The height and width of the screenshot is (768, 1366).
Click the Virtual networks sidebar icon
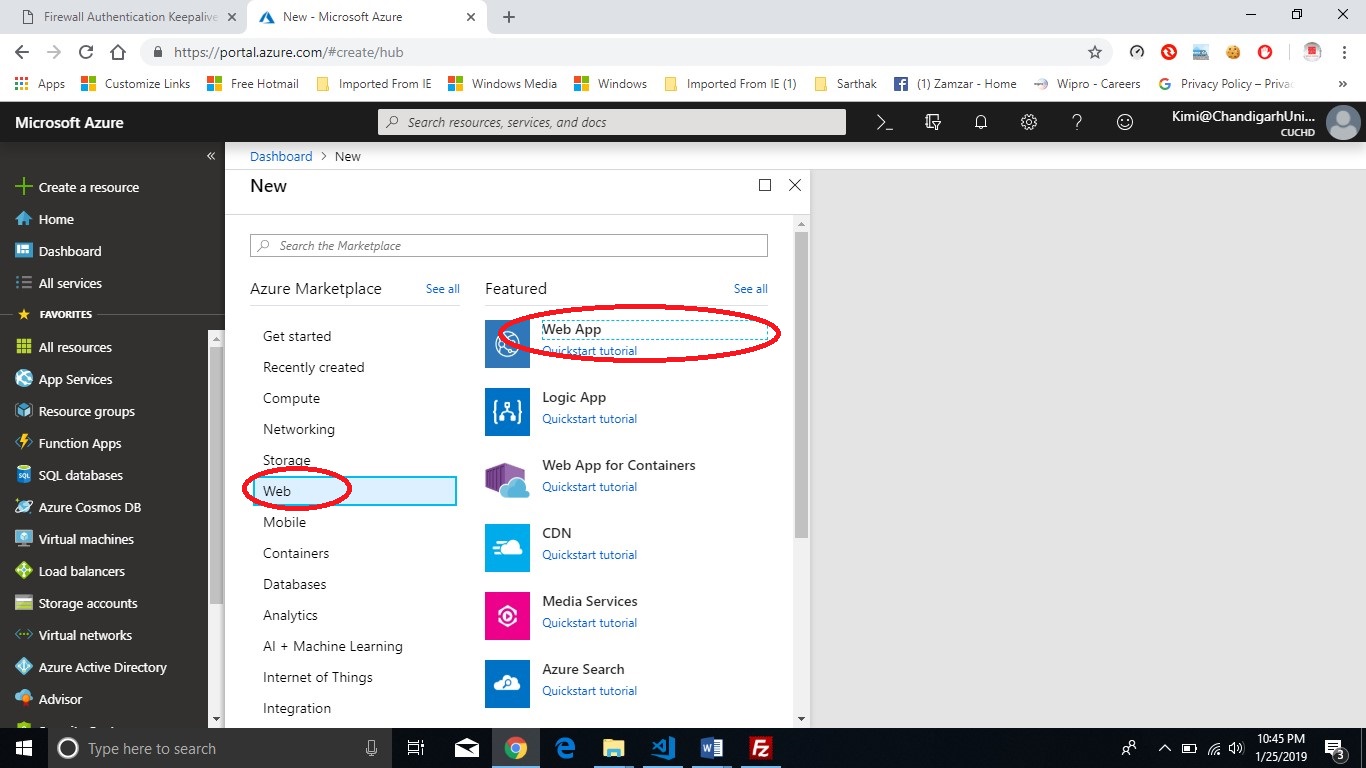tap(24, 635)
